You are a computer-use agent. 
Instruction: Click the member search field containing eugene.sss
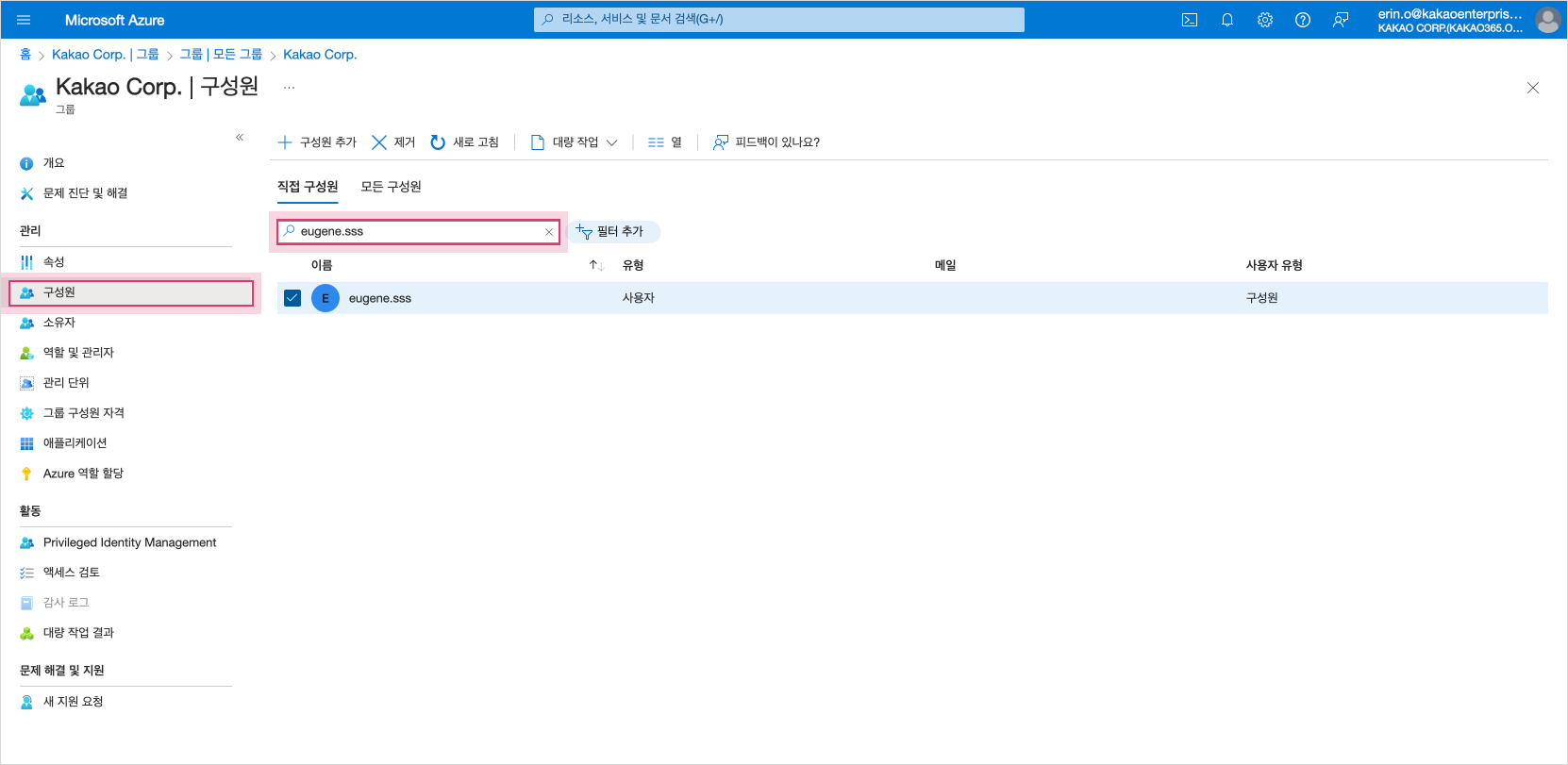(418, 232)
